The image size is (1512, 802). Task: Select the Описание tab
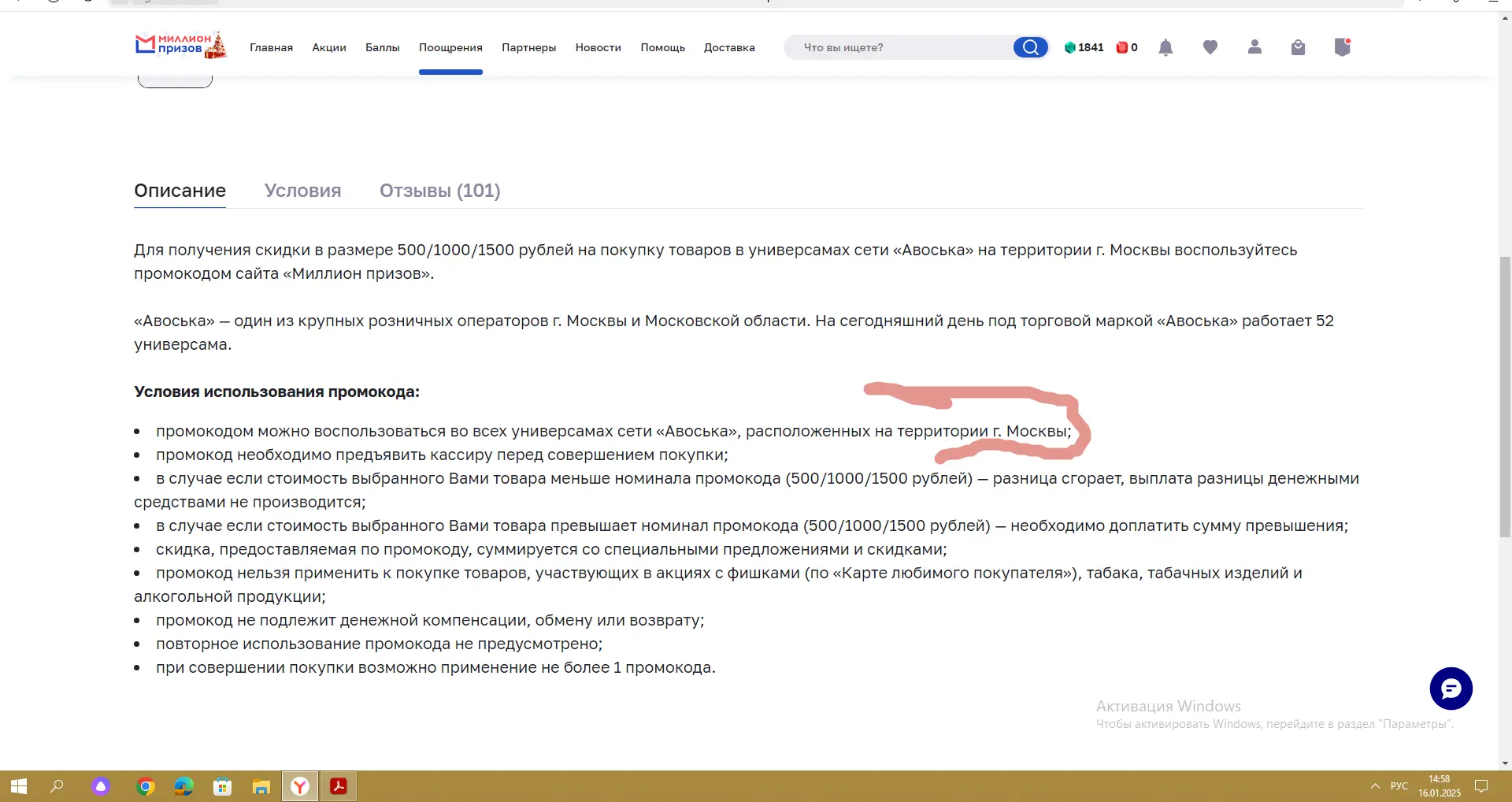[180, 191]
